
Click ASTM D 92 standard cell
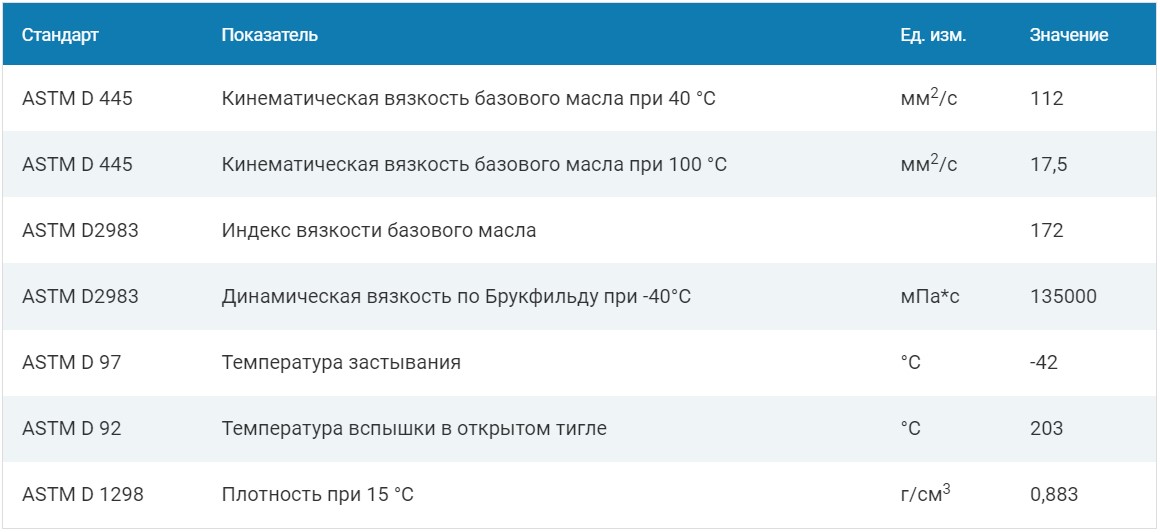[72, 428]
